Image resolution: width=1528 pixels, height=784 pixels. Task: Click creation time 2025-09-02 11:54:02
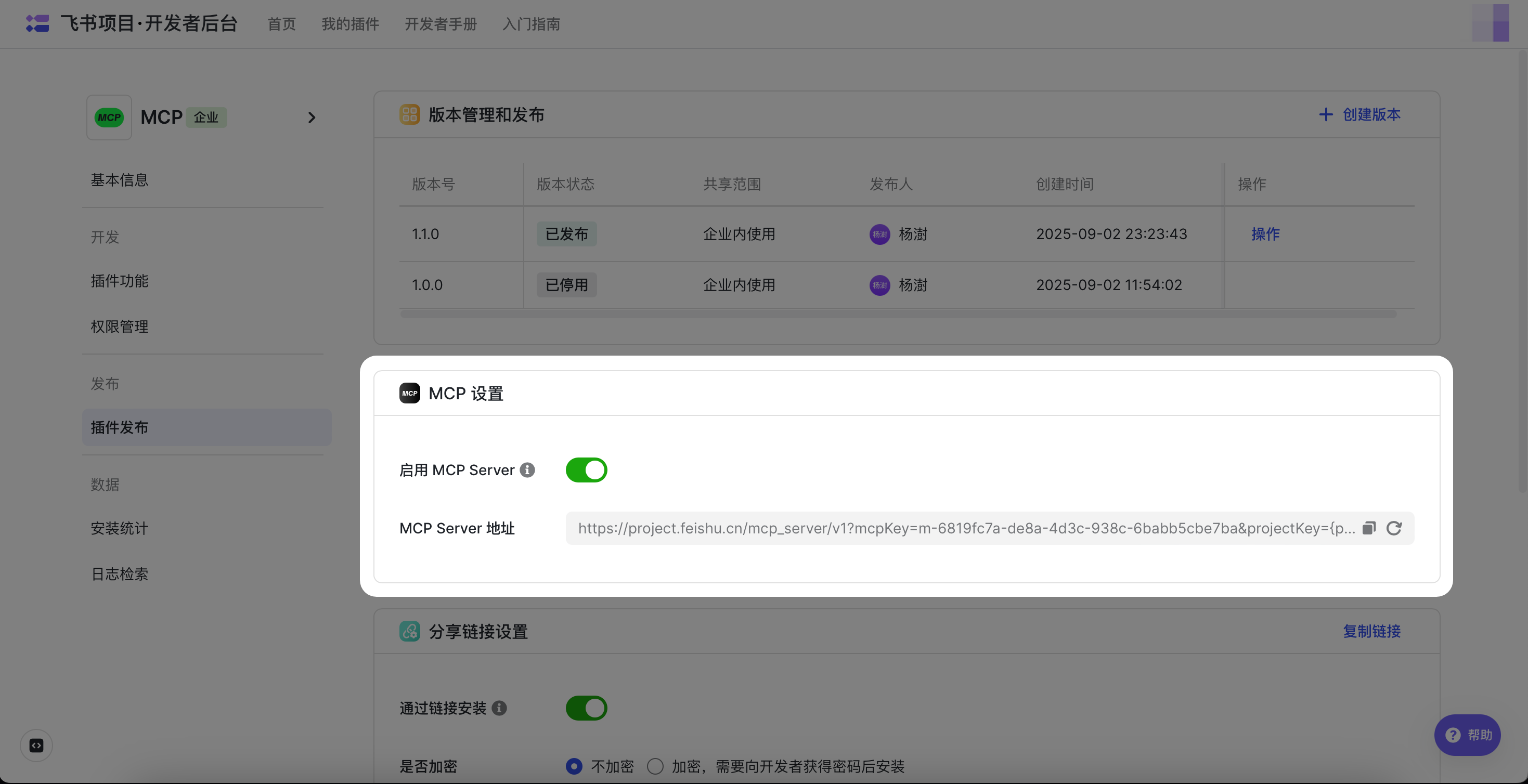point(1109,285)
